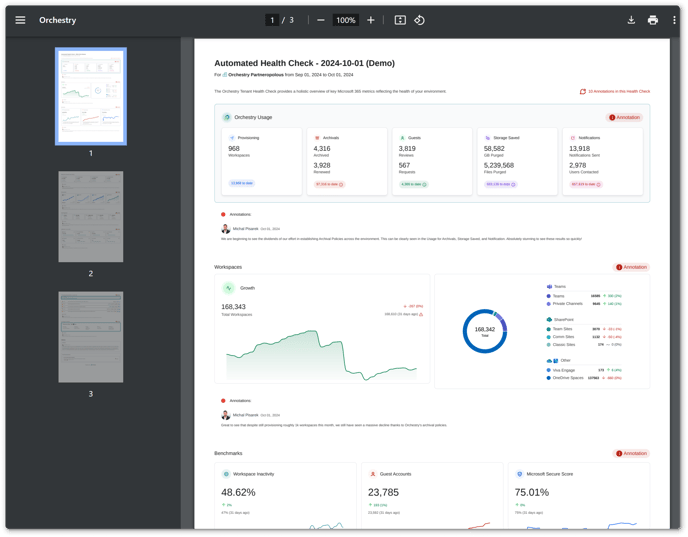Click the page number input field
The image size is (688, 537).
[x=272, y=20]
